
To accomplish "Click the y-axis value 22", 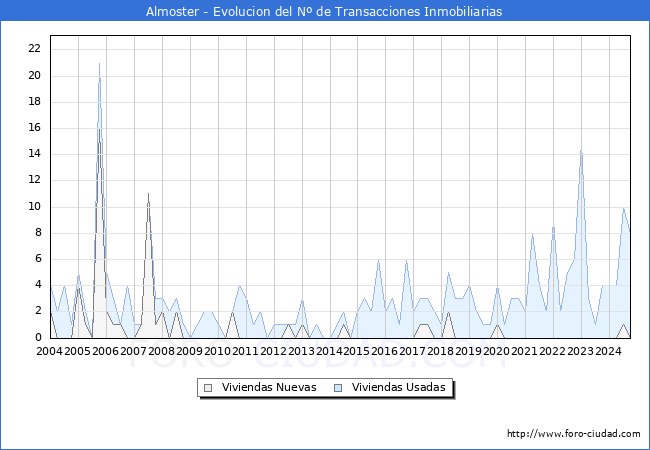I will click(x=35, y=49).
